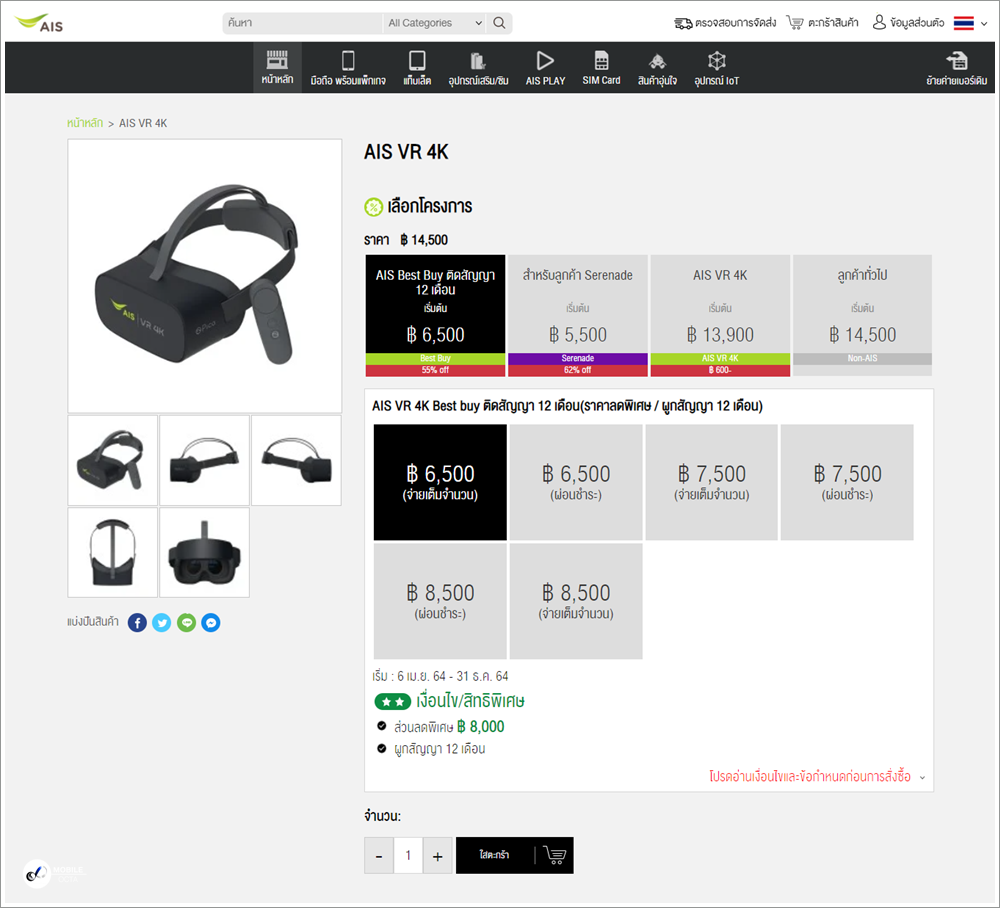Screen dimensions: 1000x908
Task: Open the home store icon in navbar
Action: 277,60
